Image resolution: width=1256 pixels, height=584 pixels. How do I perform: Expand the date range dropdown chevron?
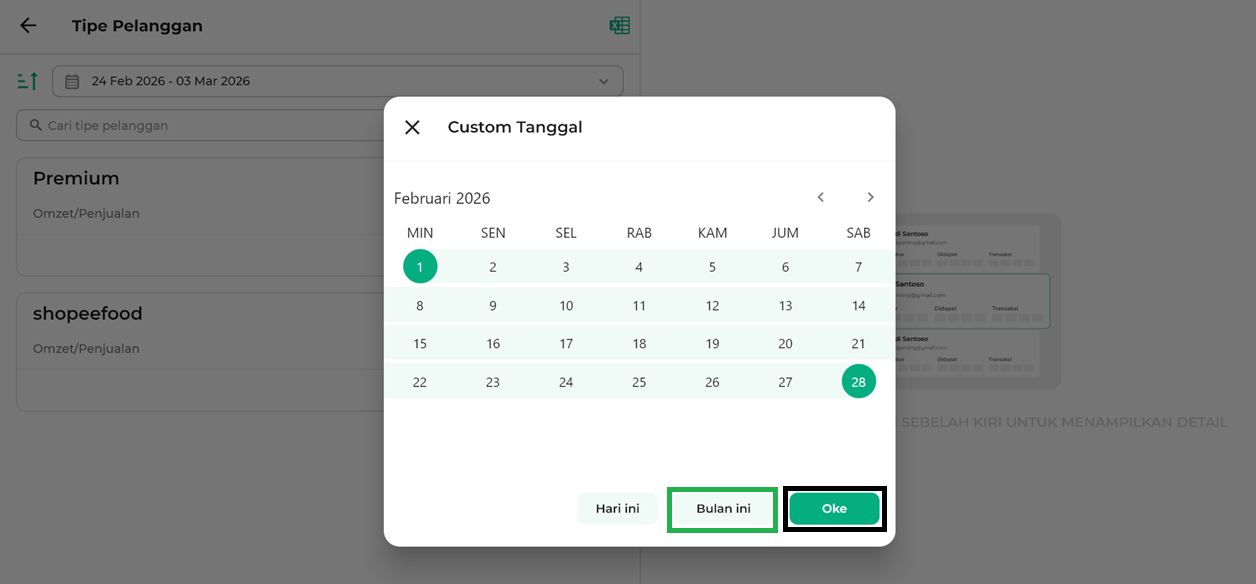point(603,81)
